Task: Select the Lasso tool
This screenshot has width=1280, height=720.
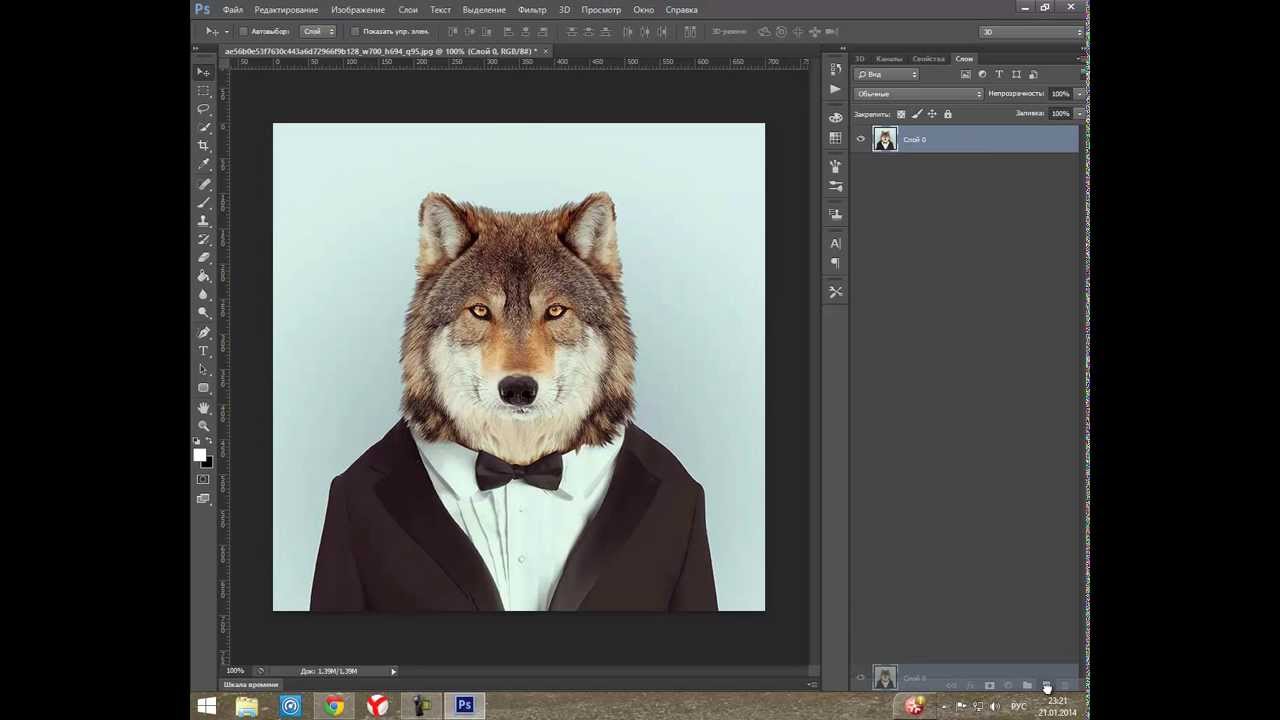Action: [203, 109]
